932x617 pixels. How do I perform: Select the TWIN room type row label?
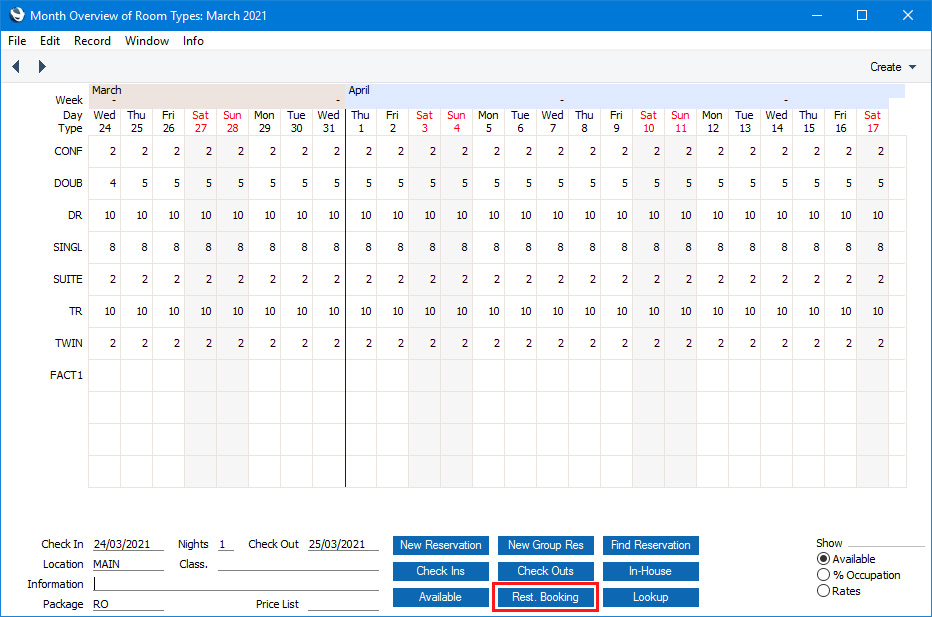point(69,343)
